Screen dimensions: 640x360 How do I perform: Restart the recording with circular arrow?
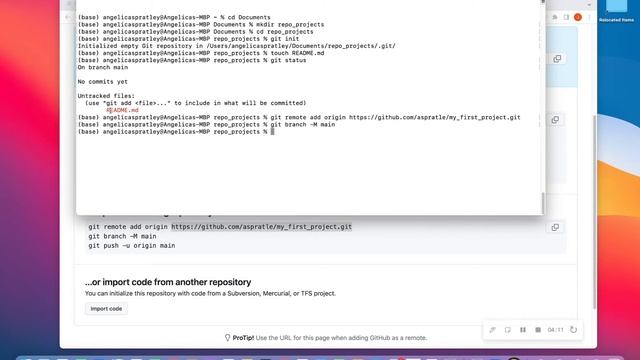click(x=573, y=330)
